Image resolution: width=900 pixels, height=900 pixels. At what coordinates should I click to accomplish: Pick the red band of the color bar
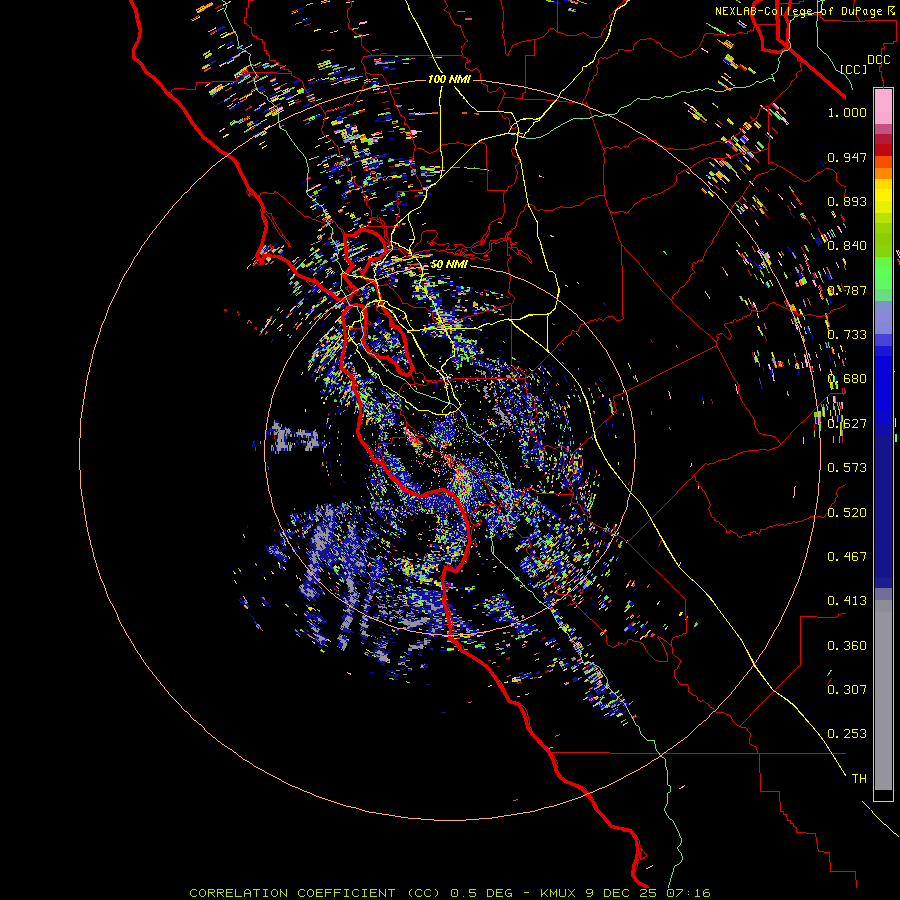883,149
